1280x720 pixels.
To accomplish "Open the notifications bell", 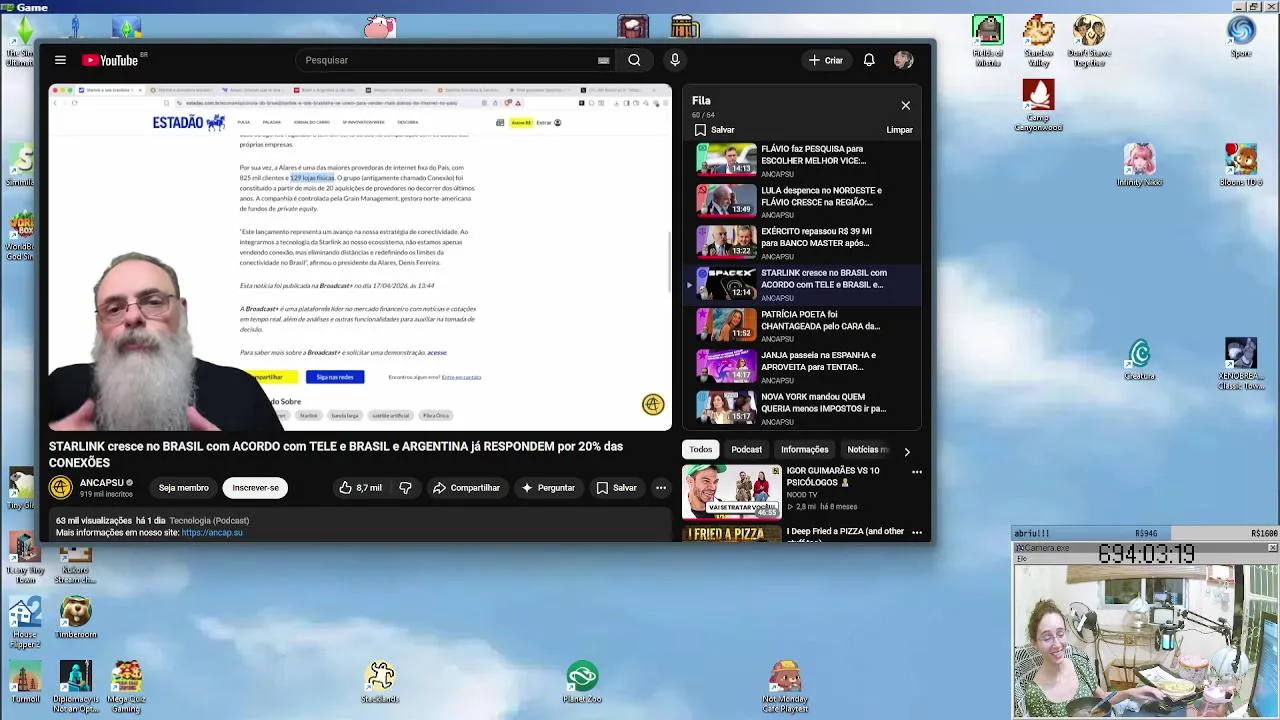I will [869, 60].
